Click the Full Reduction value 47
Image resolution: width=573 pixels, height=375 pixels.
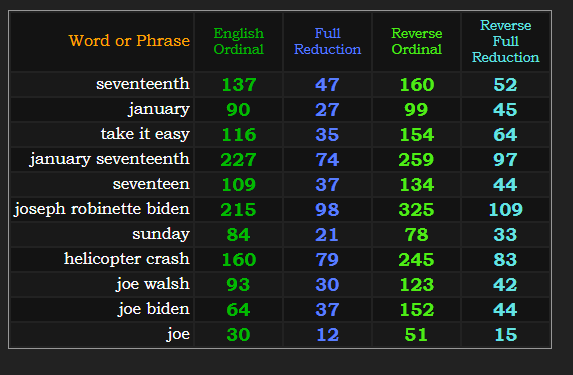click(327, 85)
